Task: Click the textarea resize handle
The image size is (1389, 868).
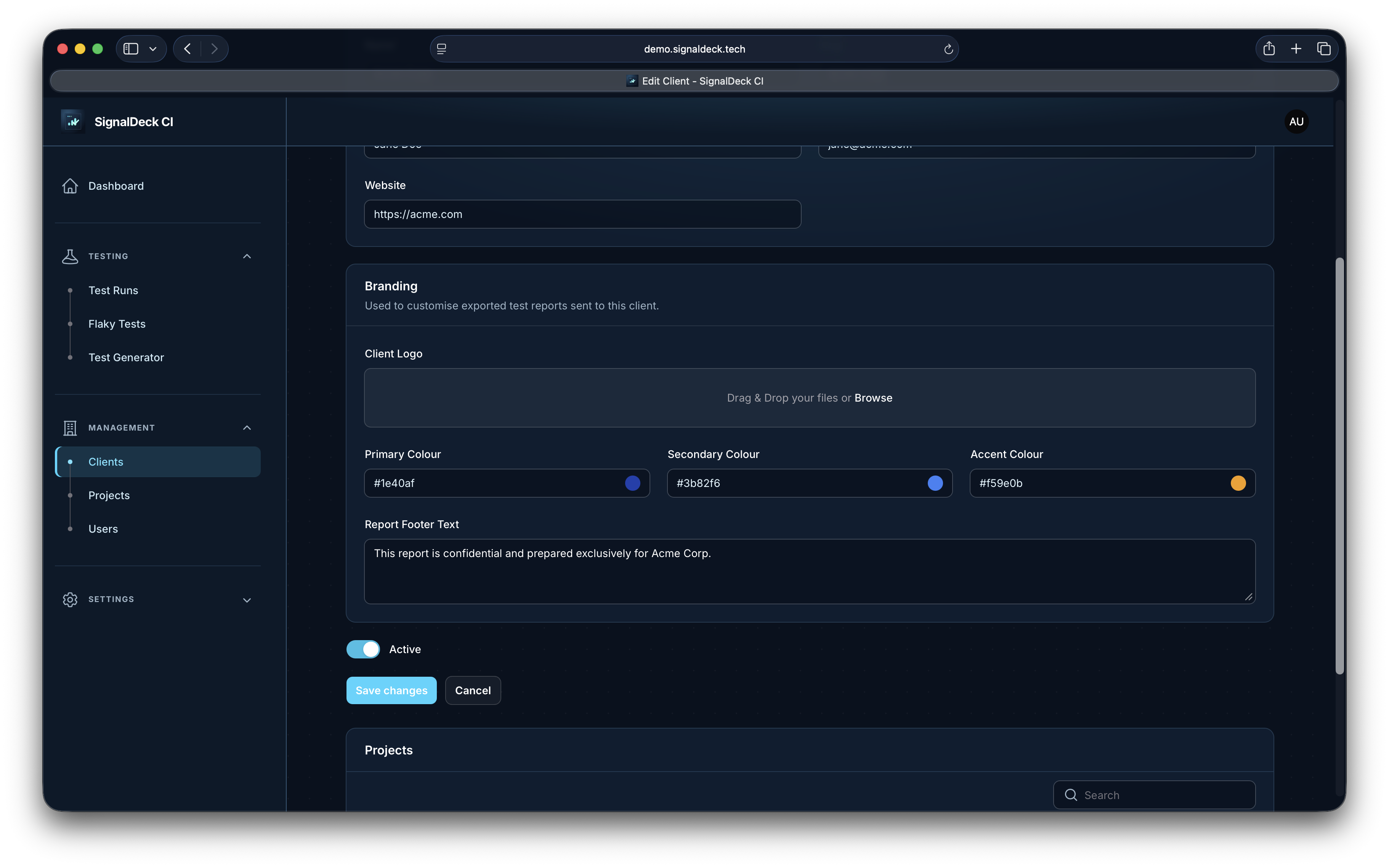Action: tap(1248, 597)
